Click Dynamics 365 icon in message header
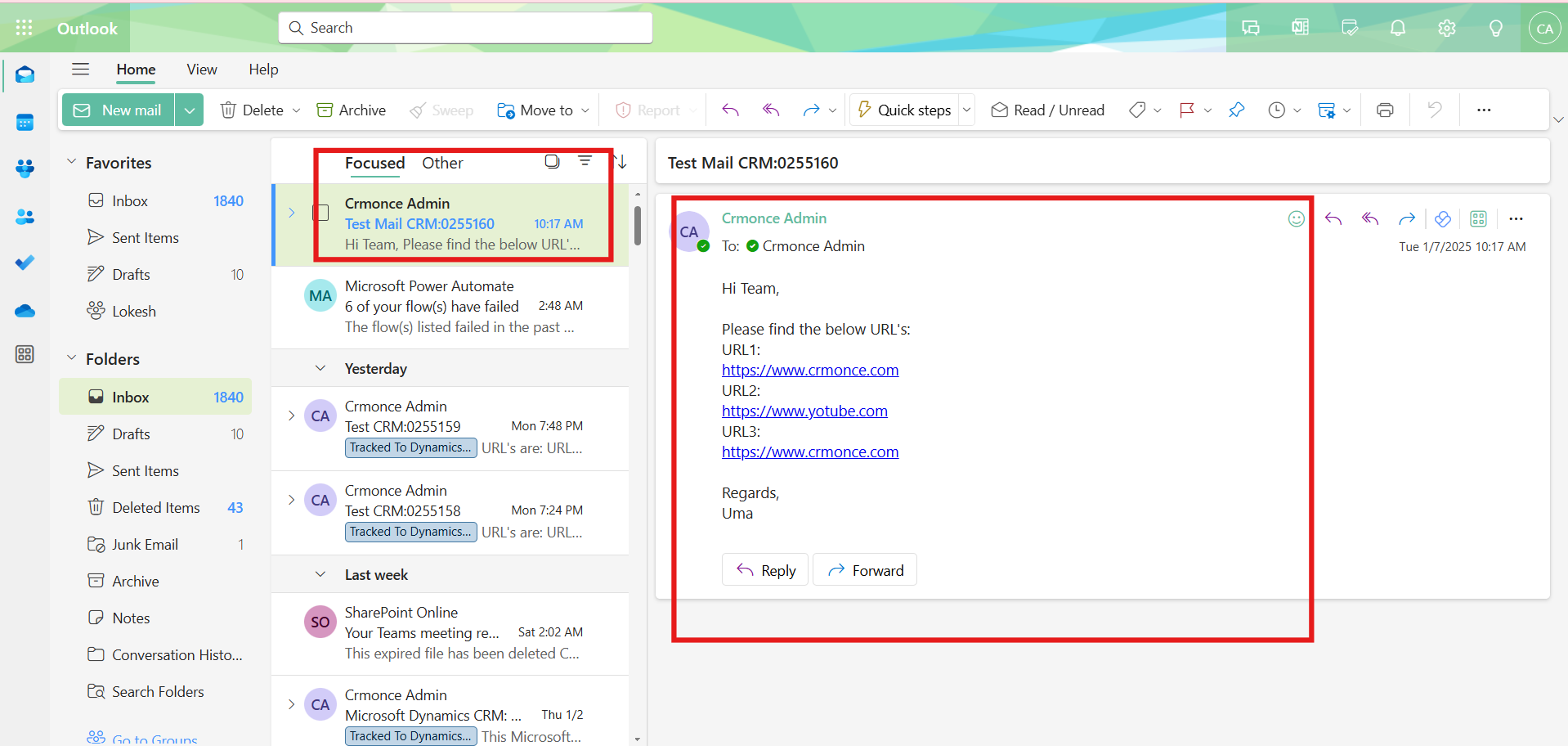The height and width of the screenshot is (746, 1568). coord(1443,218)
